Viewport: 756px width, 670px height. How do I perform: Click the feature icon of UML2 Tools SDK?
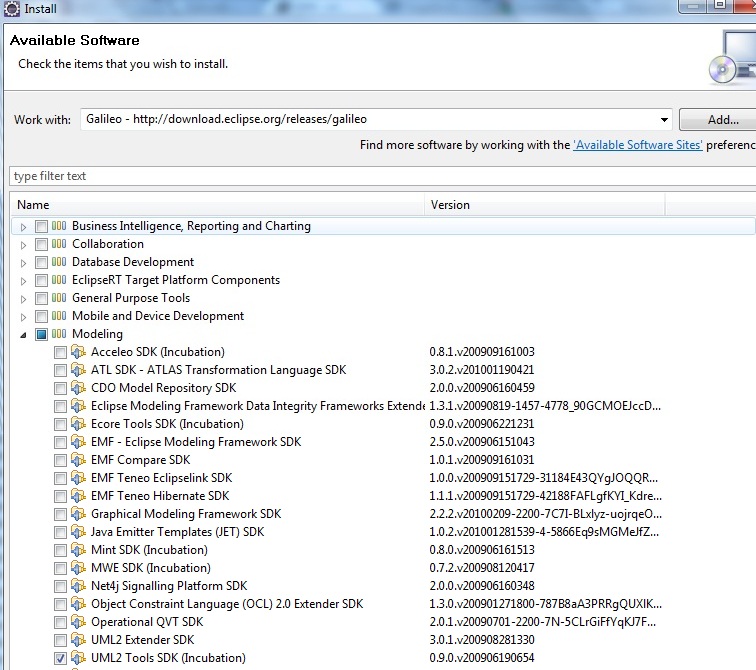point(78,657)
